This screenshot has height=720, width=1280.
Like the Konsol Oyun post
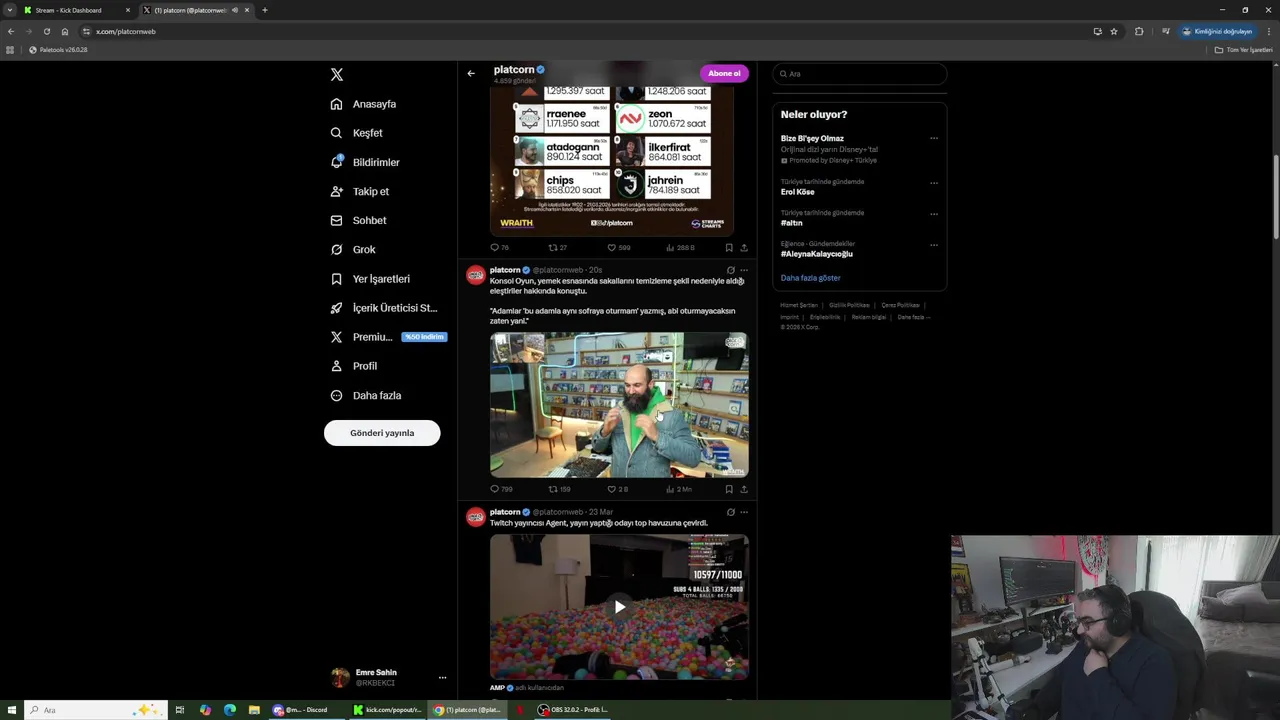[x=612, y=489]
